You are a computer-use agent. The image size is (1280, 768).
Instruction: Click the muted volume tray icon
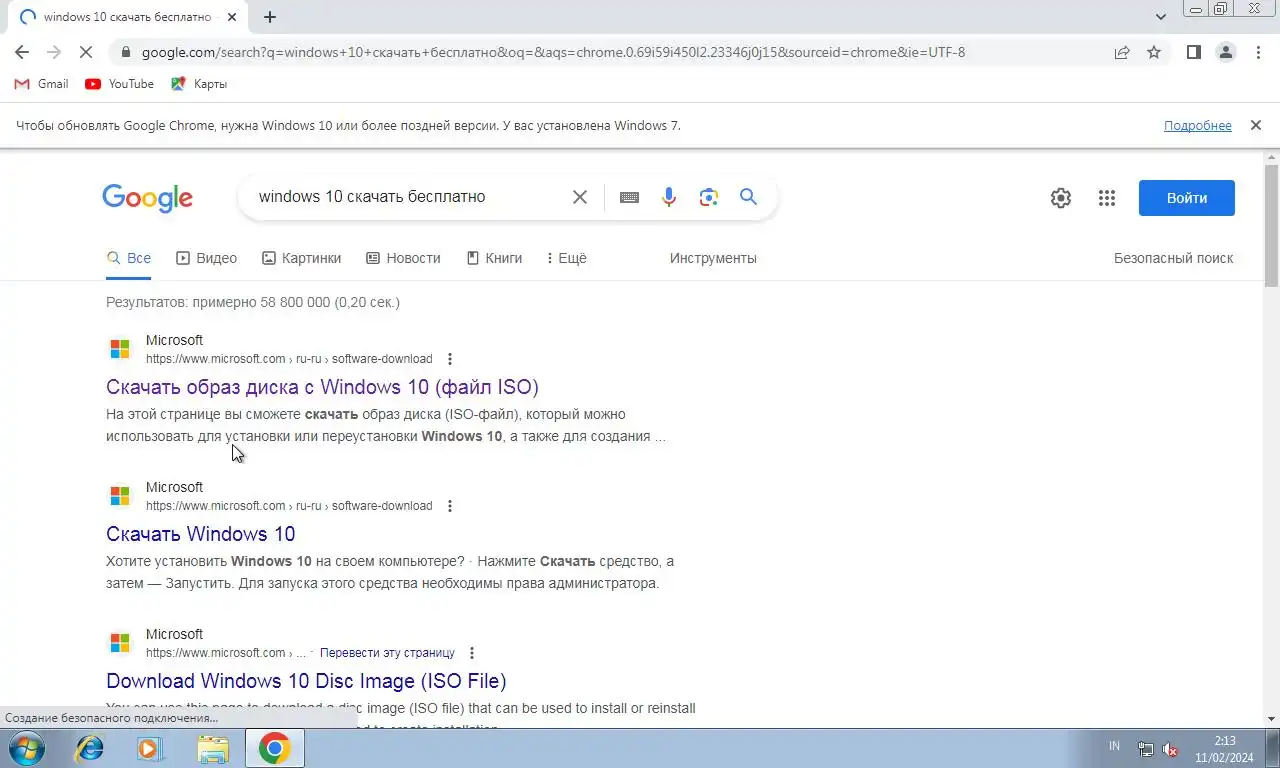pos(1170,749)
